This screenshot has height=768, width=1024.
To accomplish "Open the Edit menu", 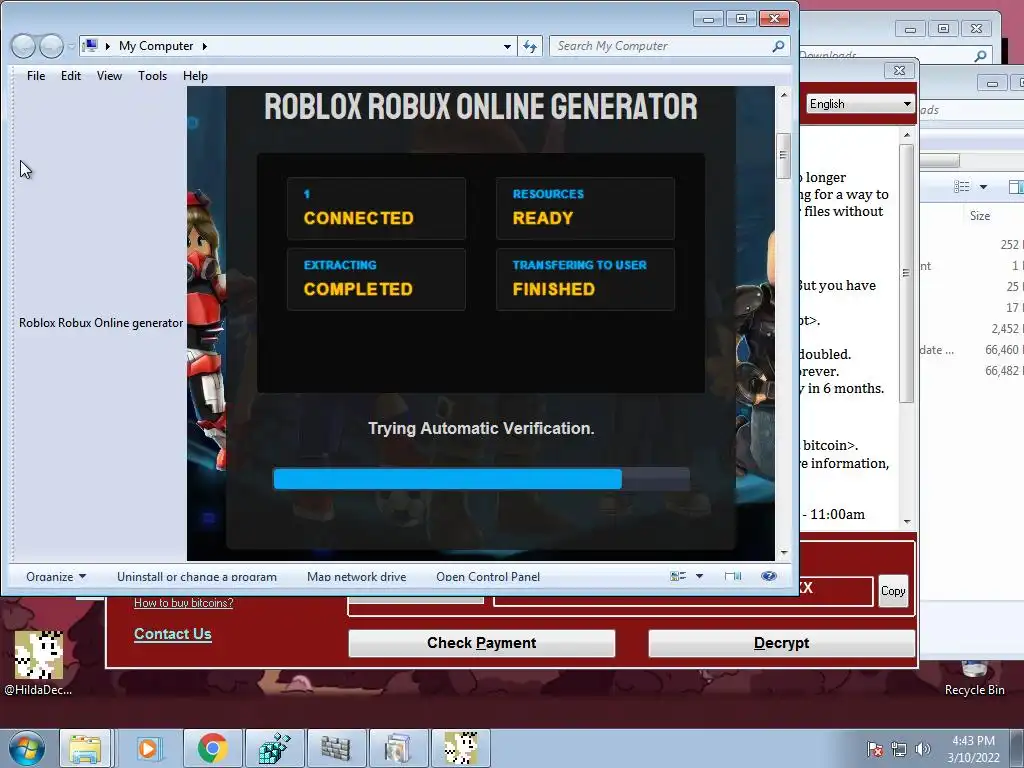I will [71, 76].
